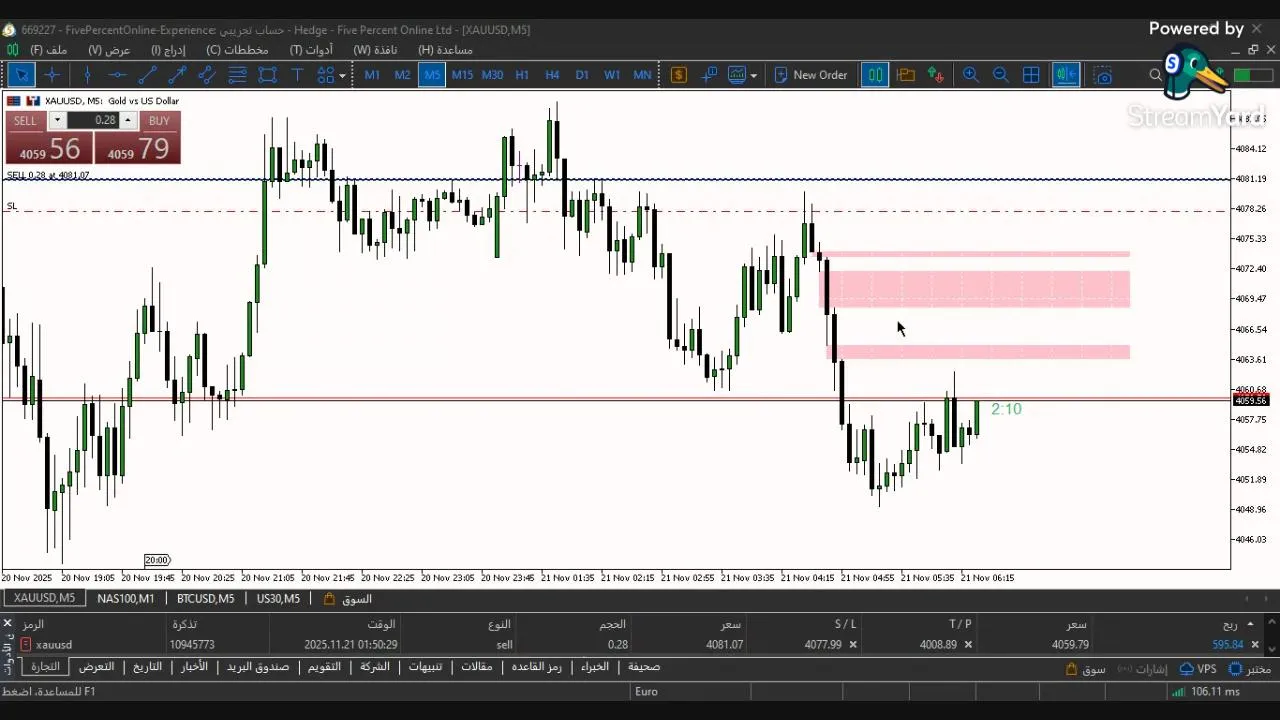Switch chart timeframe to M1
Image resolution: width=1280 pixels, height=720 pixels.
pos(372,75)
